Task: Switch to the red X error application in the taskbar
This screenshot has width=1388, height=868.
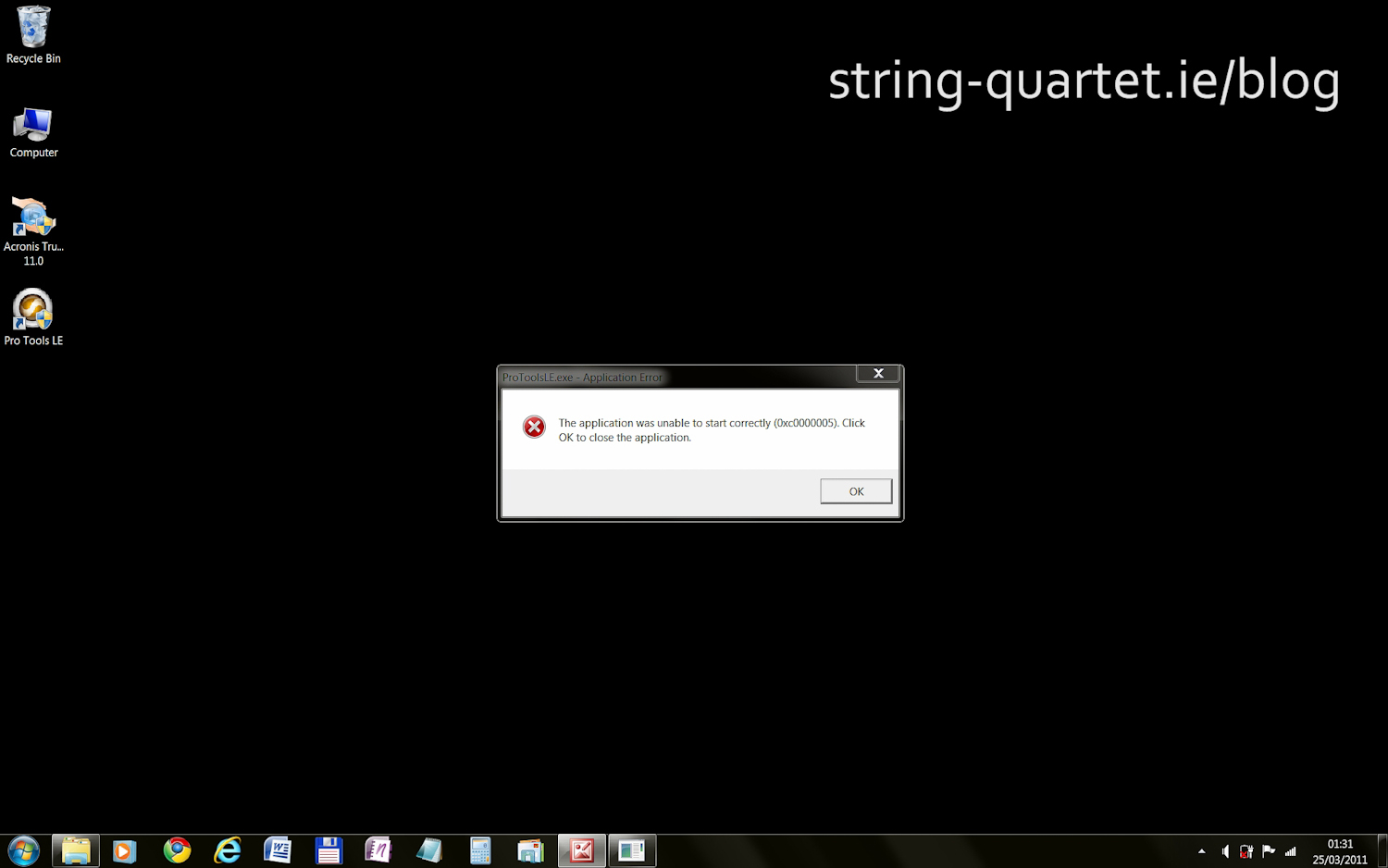Action: 582,850
